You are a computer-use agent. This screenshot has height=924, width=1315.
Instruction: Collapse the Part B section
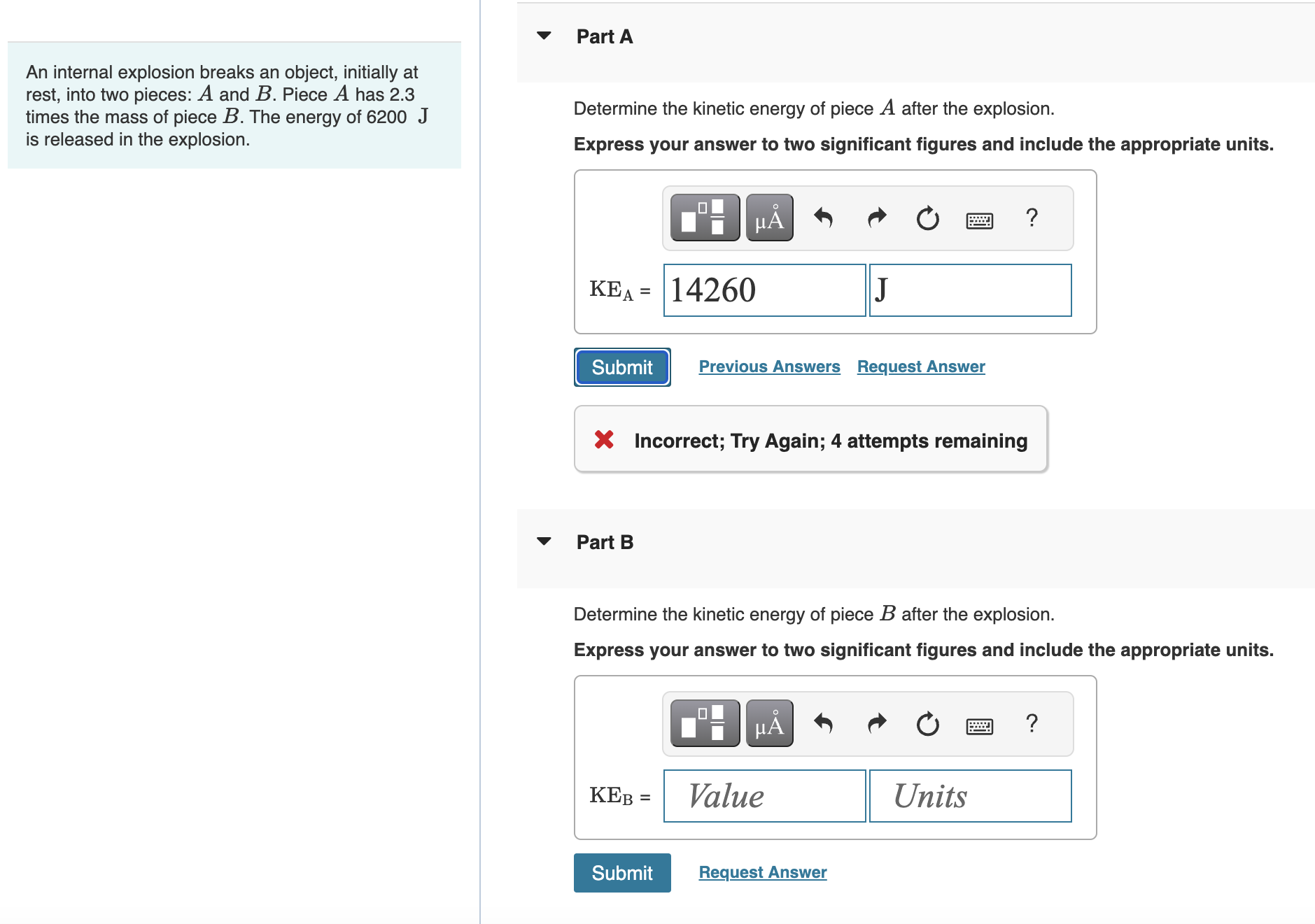[544, 541]
